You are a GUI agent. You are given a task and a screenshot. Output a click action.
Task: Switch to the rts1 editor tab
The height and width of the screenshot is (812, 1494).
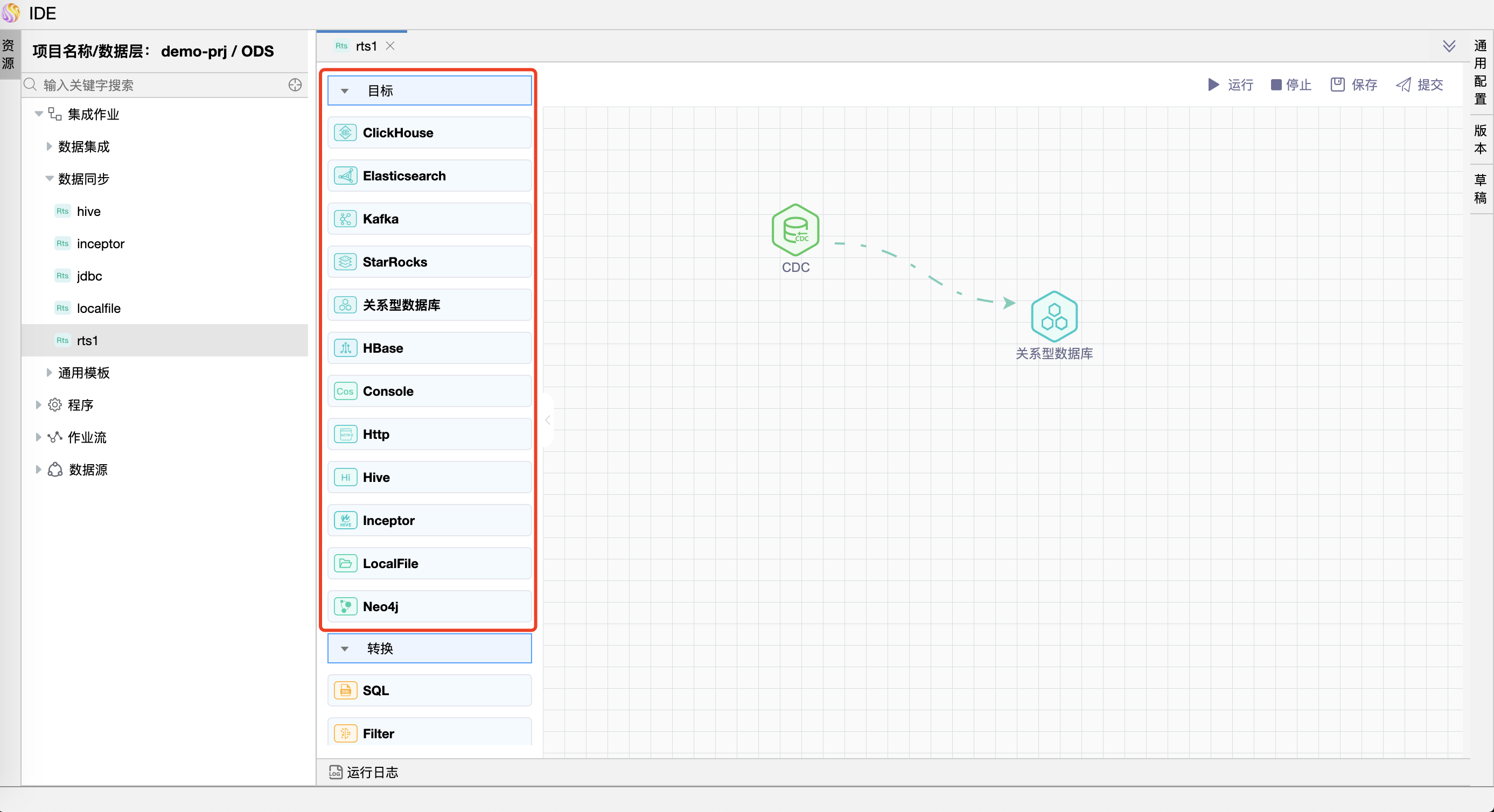coord(365,46)
